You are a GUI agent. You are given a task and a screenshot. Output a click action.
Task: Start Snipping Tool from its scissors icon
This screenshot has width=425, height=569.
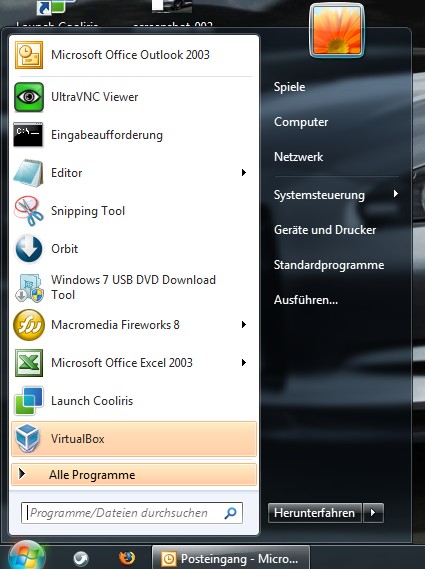tap(28, 211)
